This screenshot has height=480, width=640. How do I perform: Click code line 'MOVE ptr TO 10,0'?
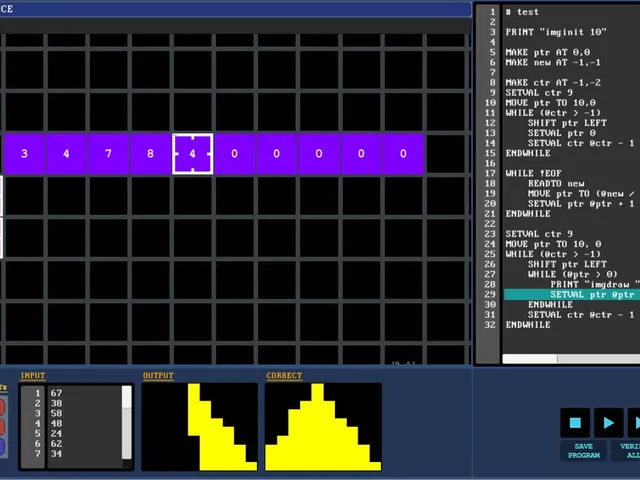551,103
